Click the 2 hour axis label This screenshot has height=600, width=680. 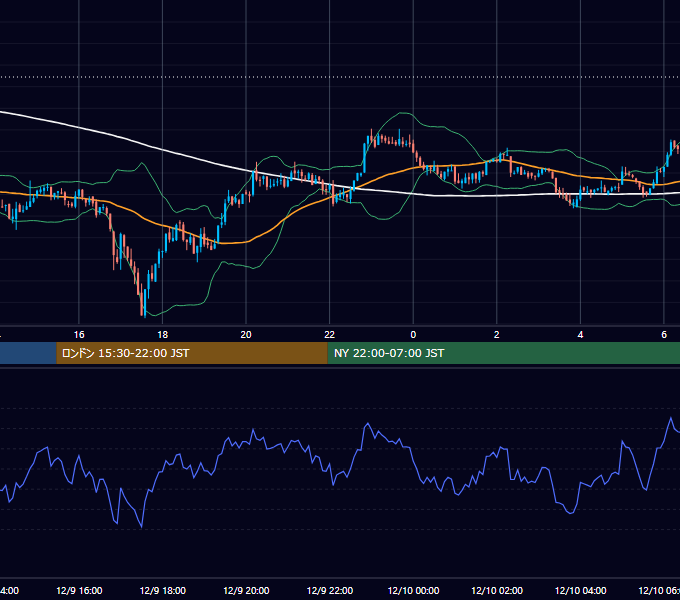coord(497,335)
